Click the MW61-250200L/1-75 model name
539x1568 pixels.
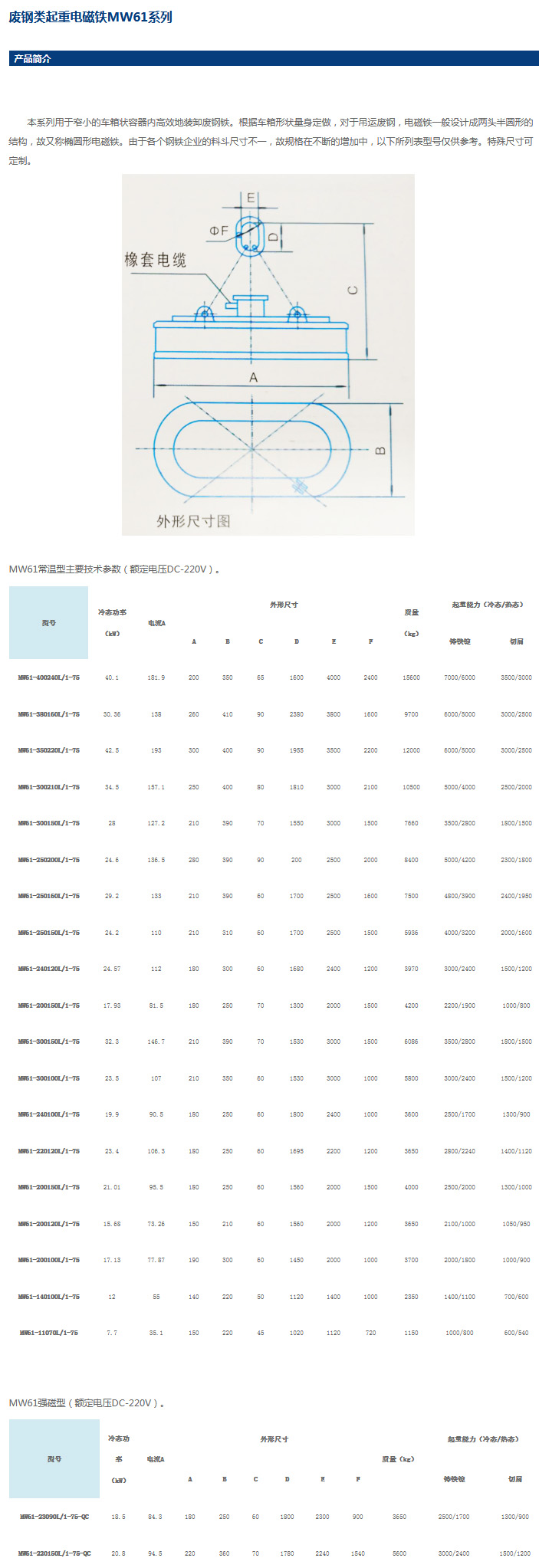click(x=49, y=860)
